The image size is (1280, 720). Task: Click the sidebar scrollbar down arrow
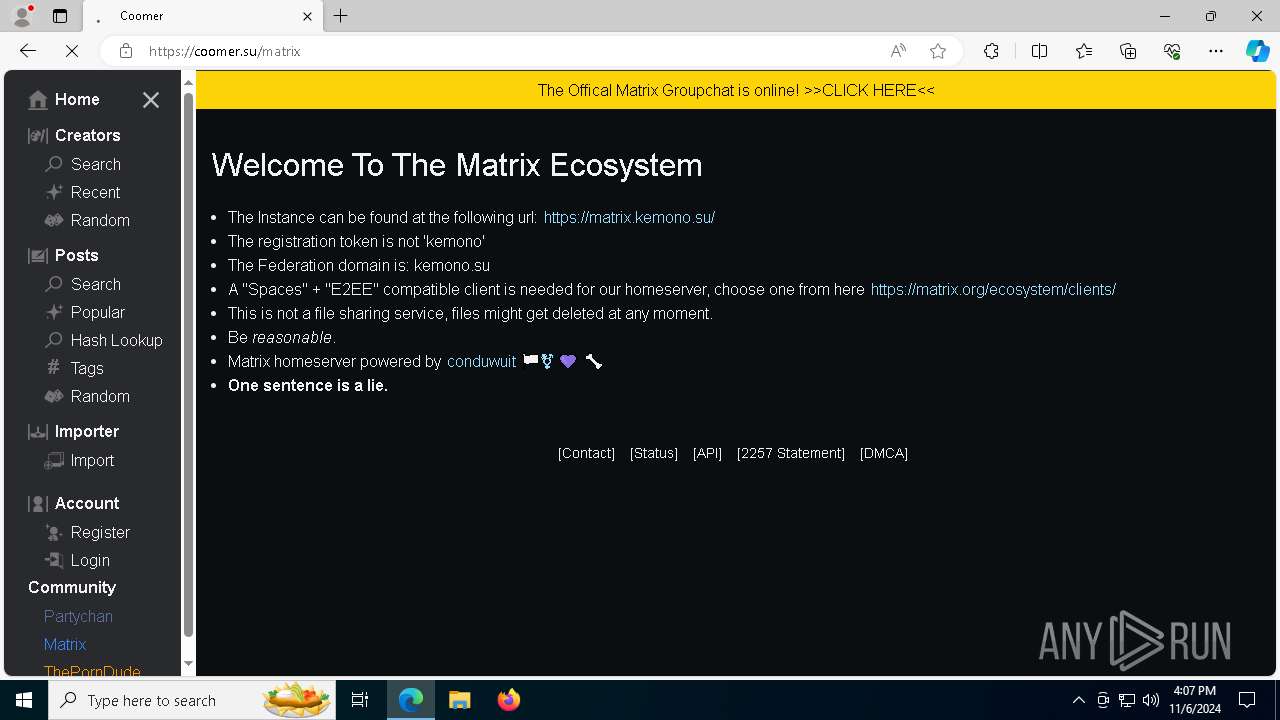tap(188, 663)
